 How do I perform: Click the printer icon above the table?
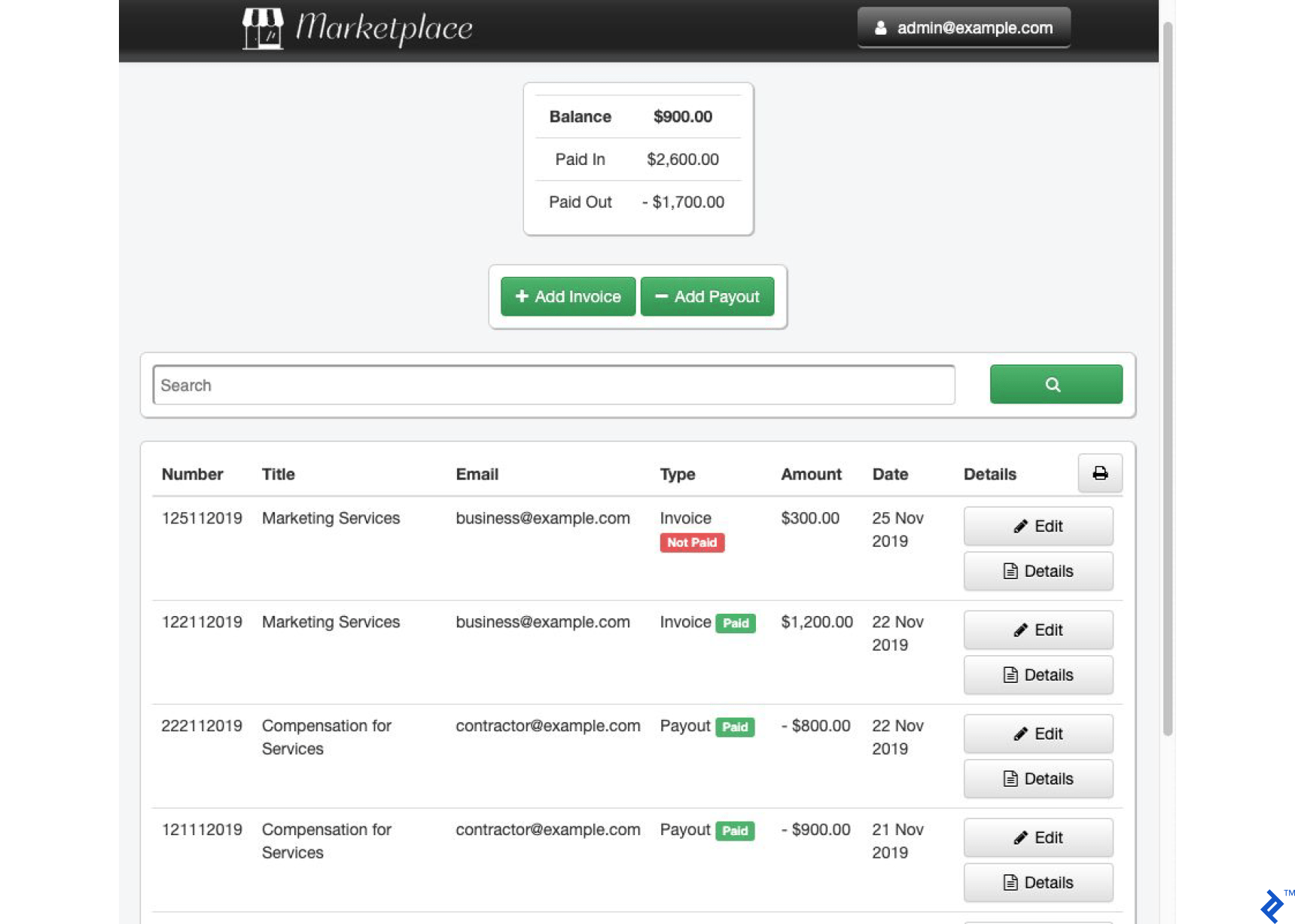pos(1099,473)
